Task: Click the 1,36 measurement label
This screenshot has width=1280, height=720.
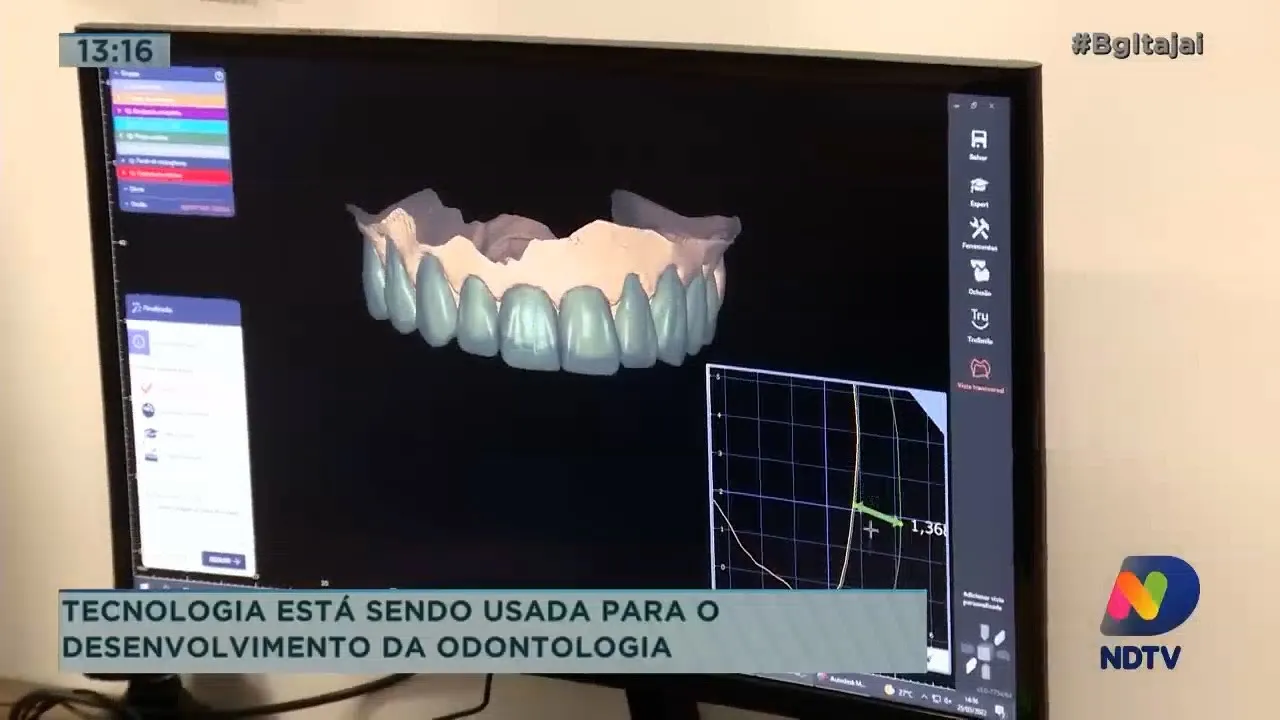Action: 927,527
